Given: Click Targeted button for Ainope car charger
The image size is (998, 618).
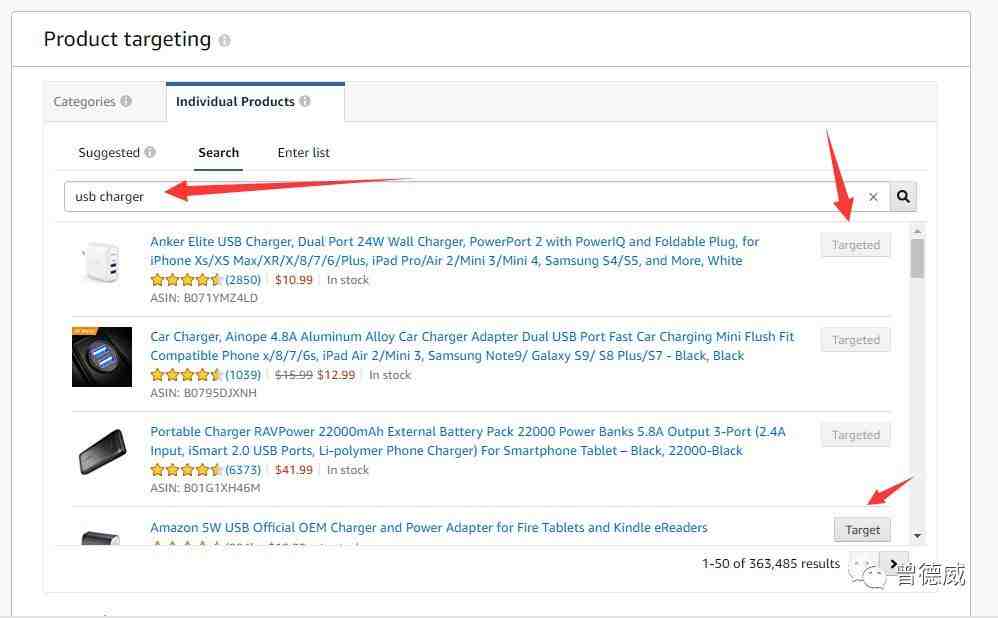Looking at the screenshot, I should click(855, 340).
